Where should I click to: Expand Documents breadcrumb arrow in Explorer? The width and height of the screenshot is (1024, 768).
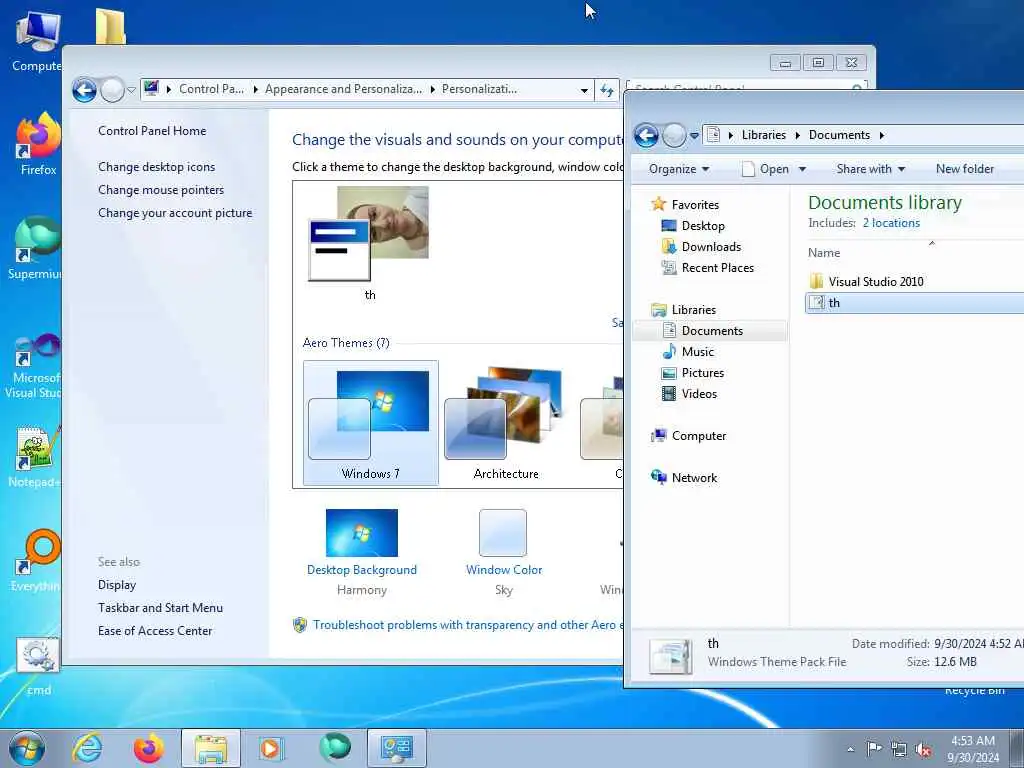882,135
